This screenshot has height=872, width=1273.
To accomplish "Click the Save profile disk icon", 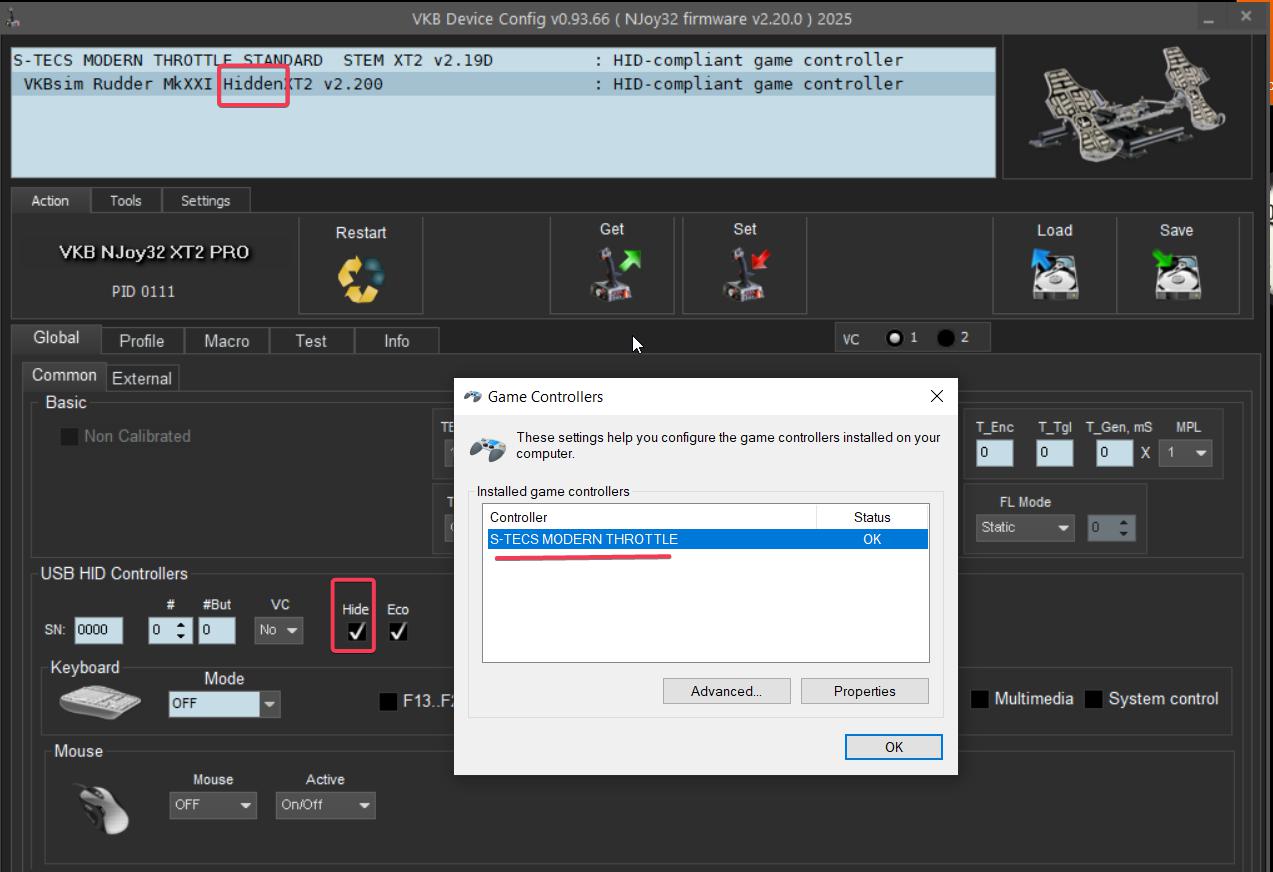I will 1176,274.
